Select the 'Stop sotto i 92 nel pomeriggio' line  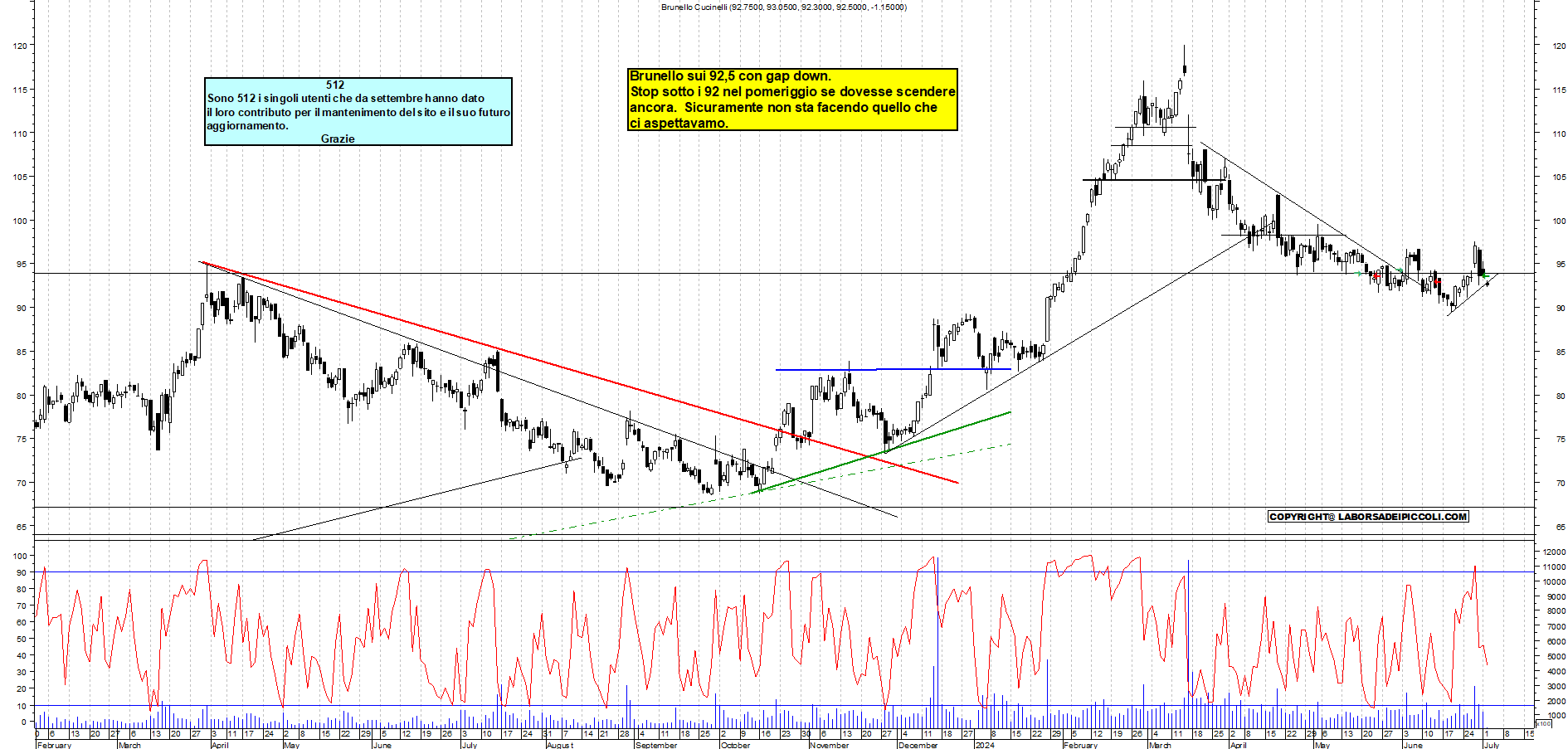coord(792,92)
